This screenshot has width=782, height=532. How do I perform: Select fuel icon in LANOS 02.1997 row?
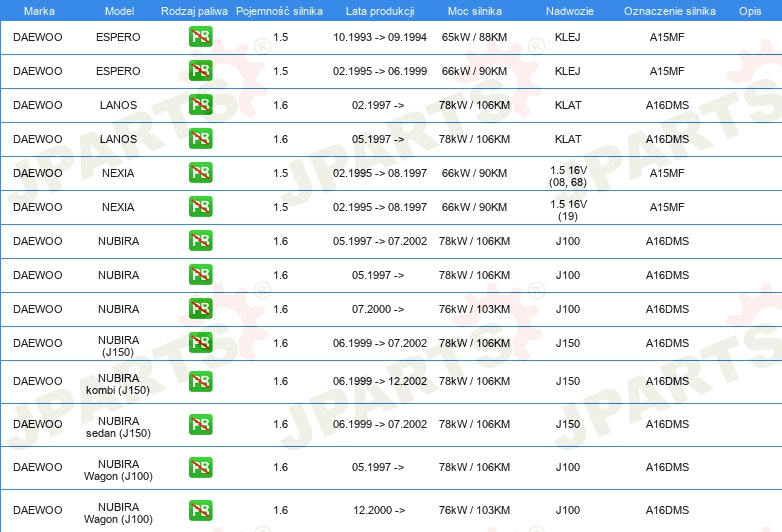[x=200, y=104]
